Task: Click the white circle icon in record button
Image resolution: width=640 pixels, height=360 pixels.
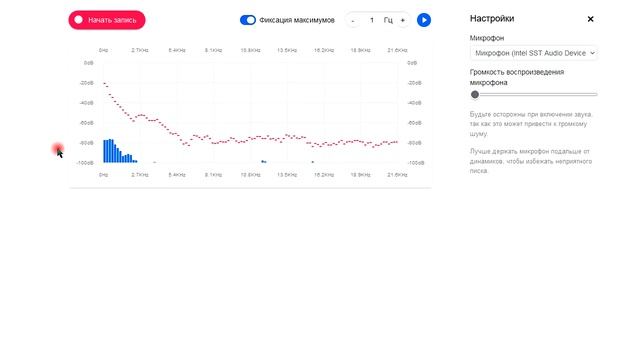Action: pos(78,20)
